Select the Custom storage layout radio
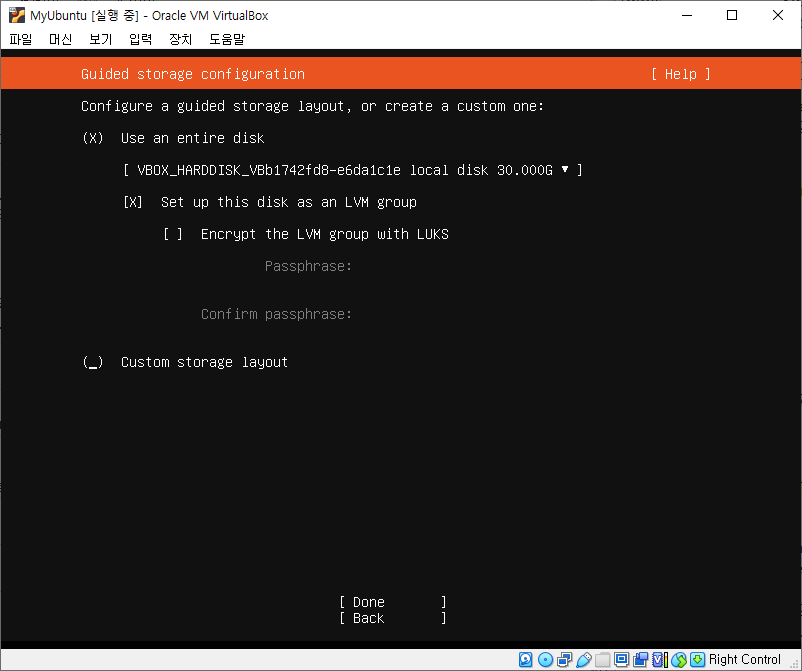Screen dimensions: 802x671 (x=93, y=362)
